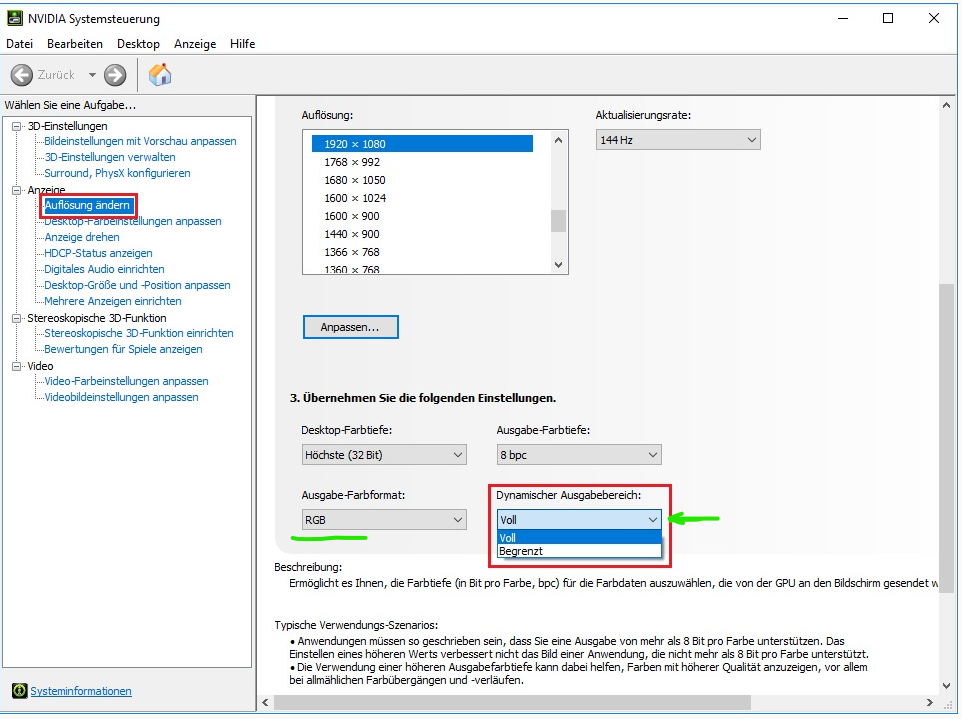Open Video-Farbeinstellungen anpassen
962x719 pixels.
pos(126,381)
